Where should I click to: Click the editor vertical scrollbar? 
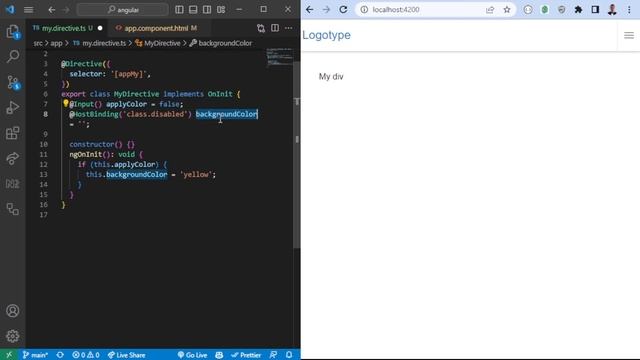point(297,155)
